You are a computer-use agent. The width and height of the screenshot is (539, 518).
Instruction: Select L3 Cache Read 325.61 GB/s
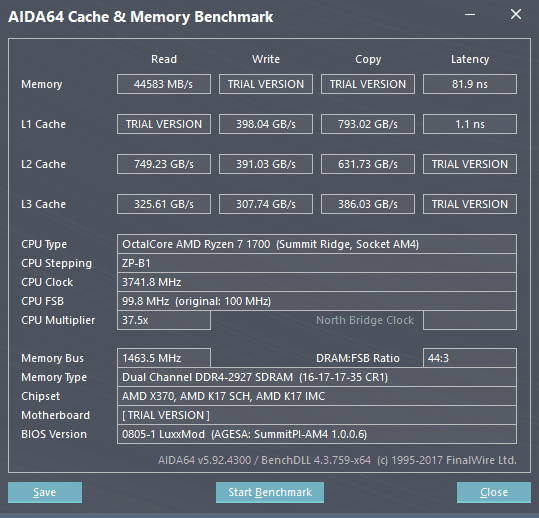click(164, 204)
